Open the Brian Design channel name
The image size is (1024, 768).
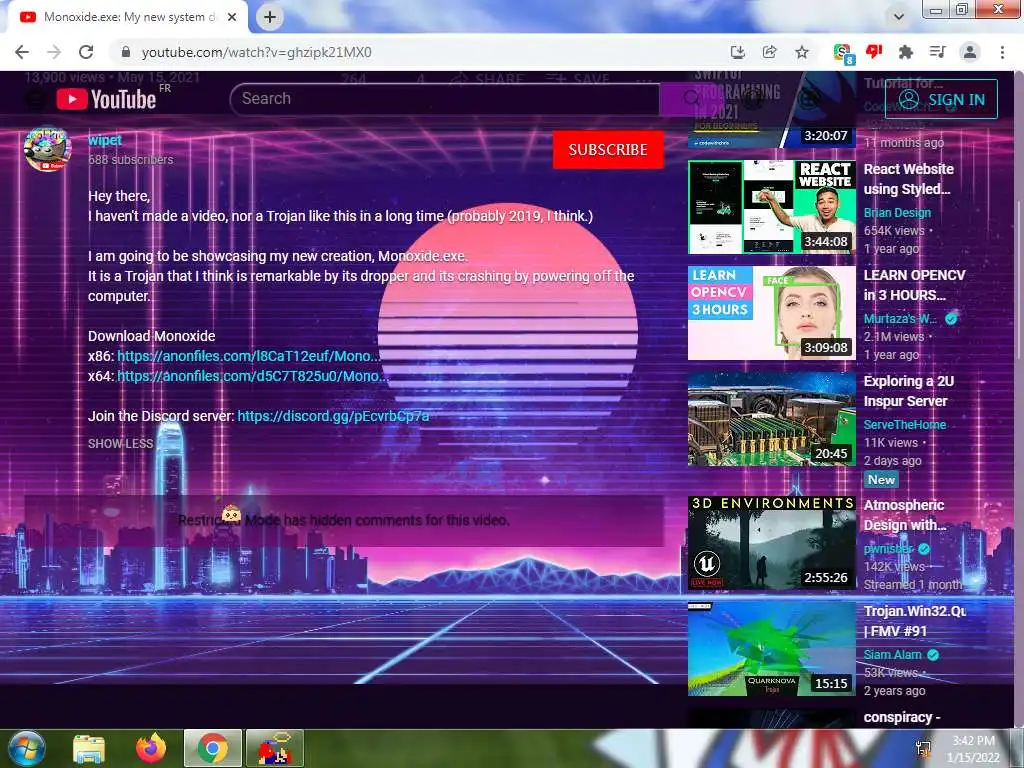click(897, 213)
